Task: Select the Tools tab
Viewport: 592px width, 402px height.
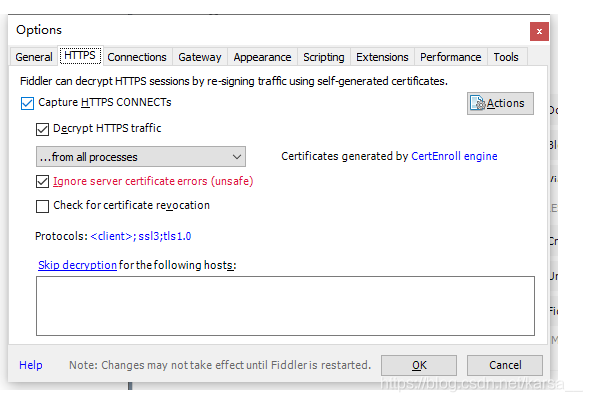Action: pos(506,57)
